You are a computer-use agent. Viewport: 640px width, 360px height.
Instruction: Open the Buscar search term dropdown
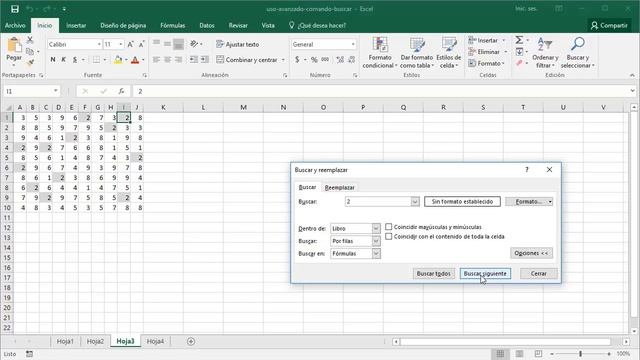pyautogui.click(x=415, y=201)
